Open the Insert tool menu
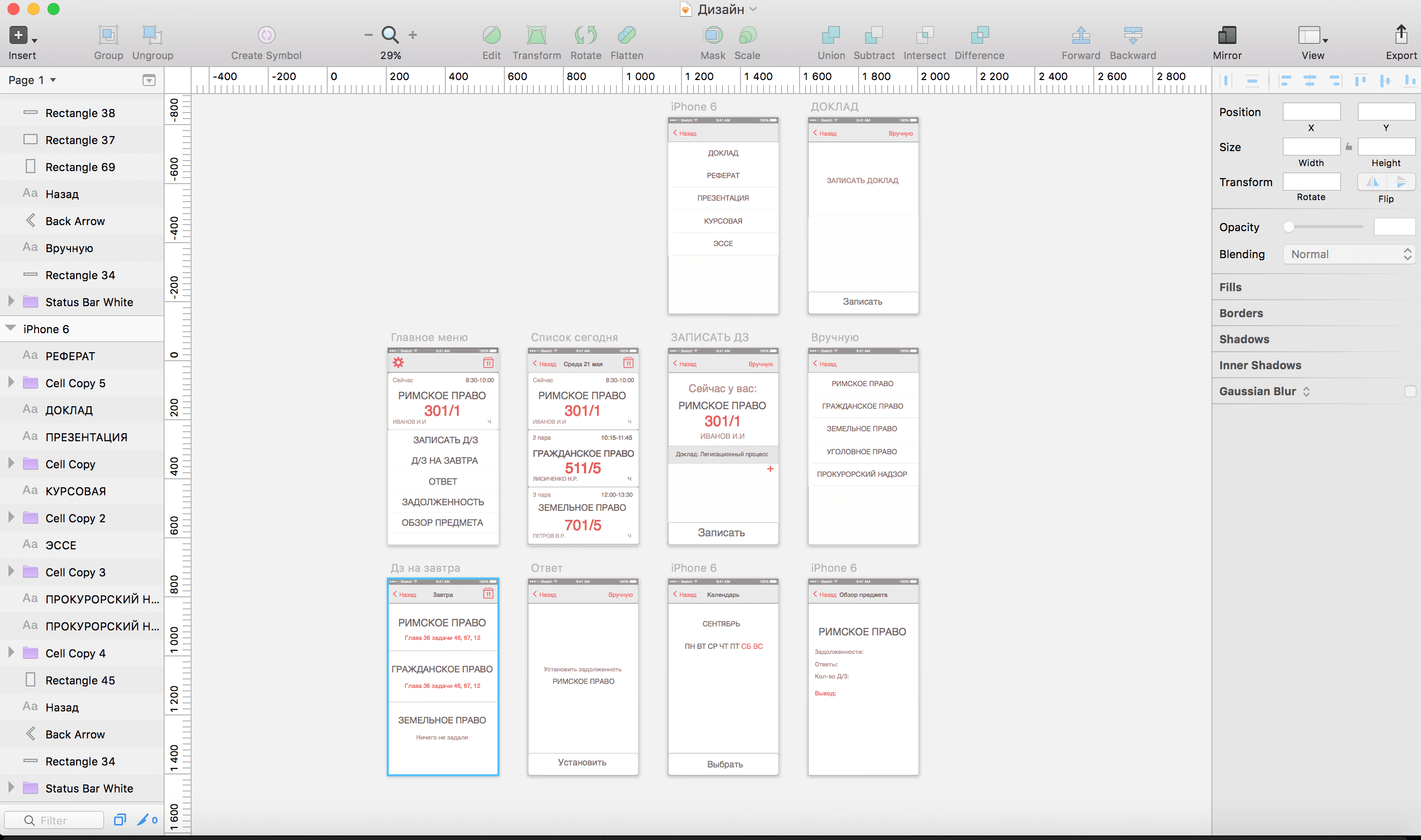The width and height of the screenshot is (1421, 840). (x=23, y=36)
